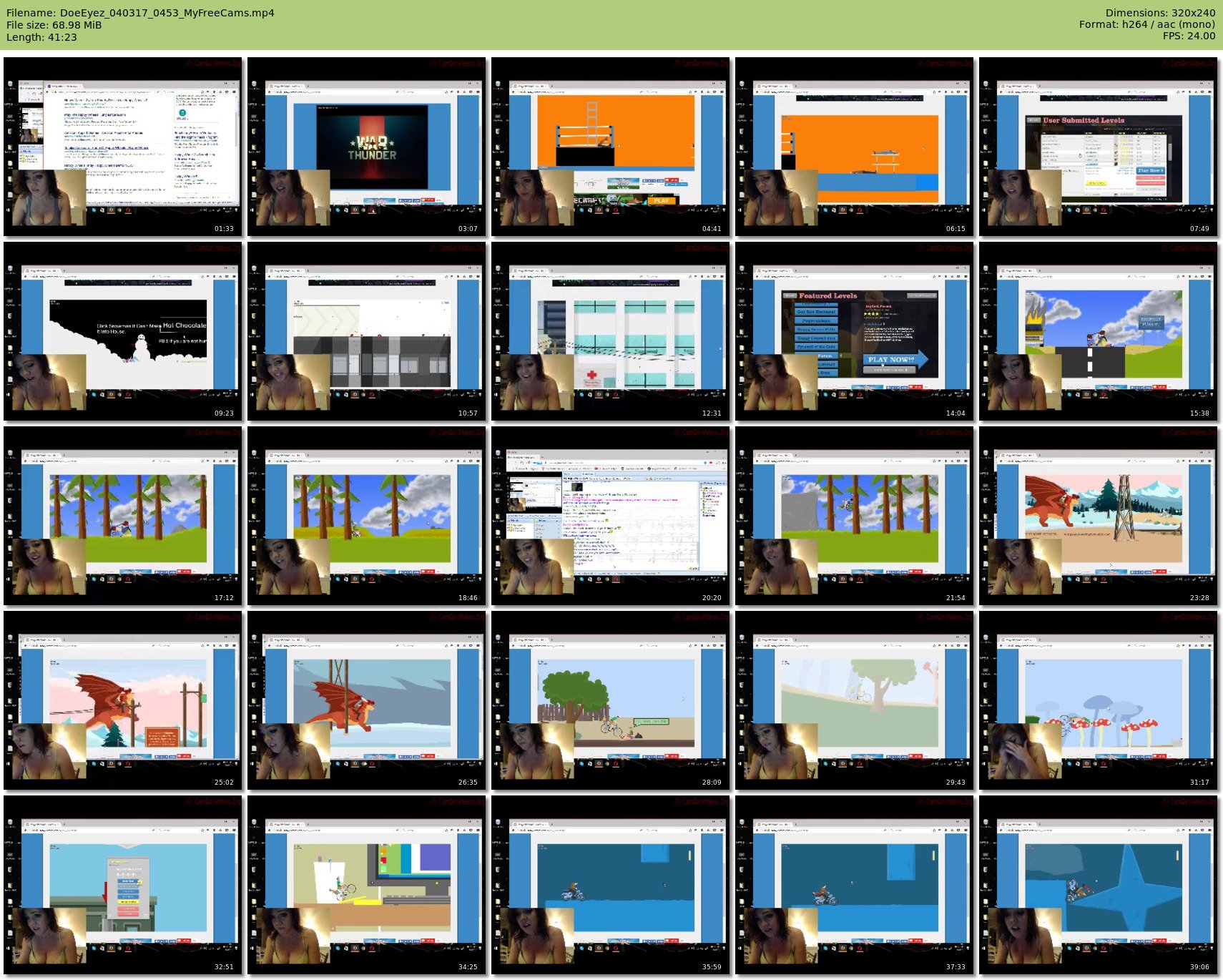Open the orange ladder frame at 04:41
Image resolution: width=1223 pixels, height=980 pixels.
point(611,147)
